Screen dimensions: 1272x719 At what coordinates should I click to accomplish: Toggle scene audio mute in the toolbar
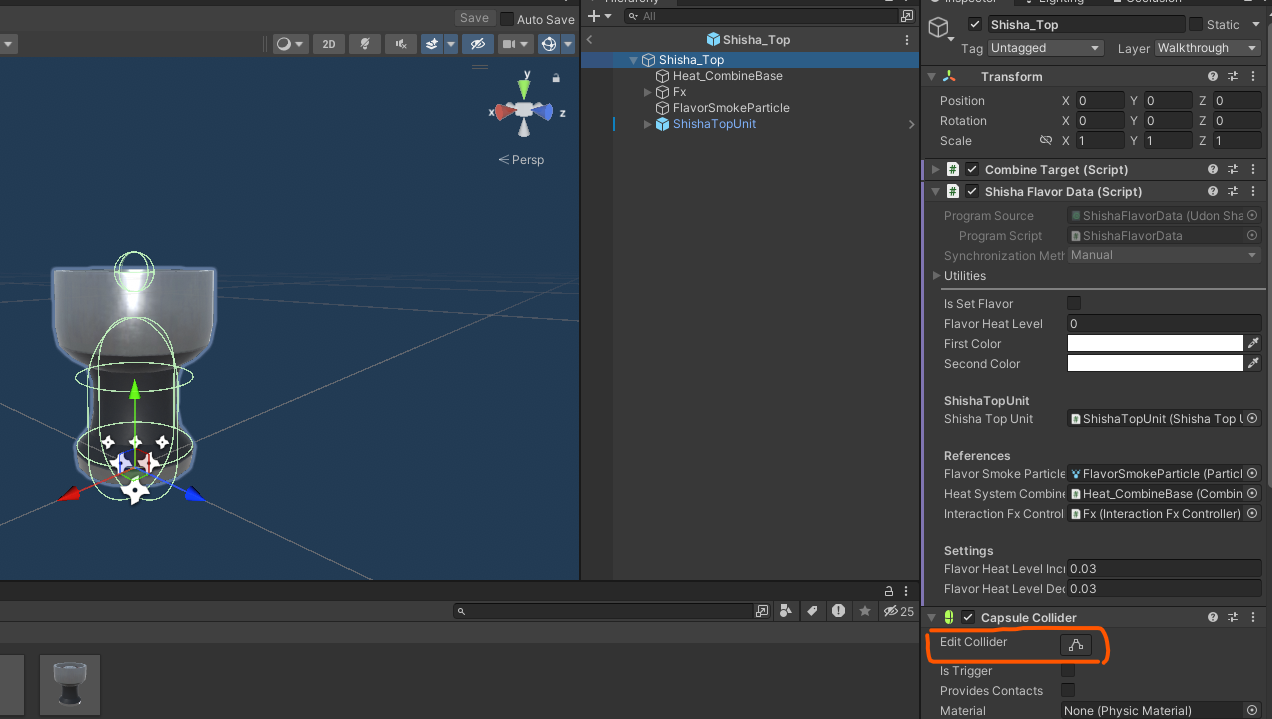pos(400,44)
